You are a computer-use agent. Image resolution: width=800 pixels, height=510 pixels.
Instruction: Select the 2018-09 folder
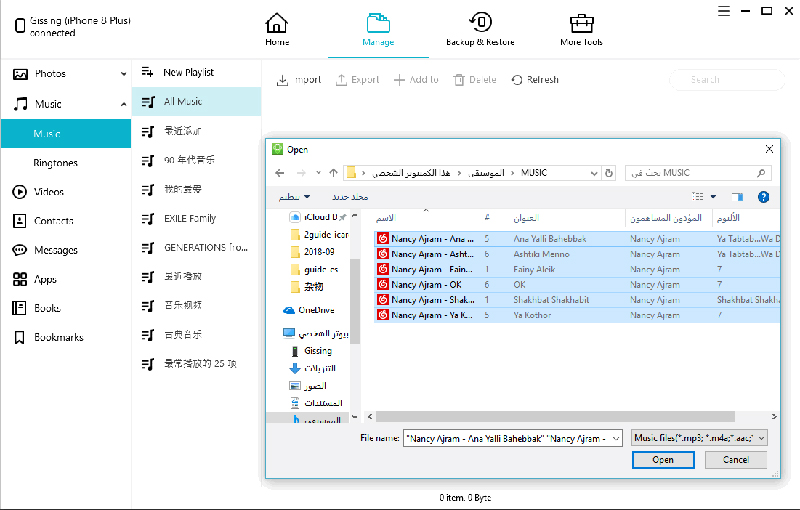(312, 252)
